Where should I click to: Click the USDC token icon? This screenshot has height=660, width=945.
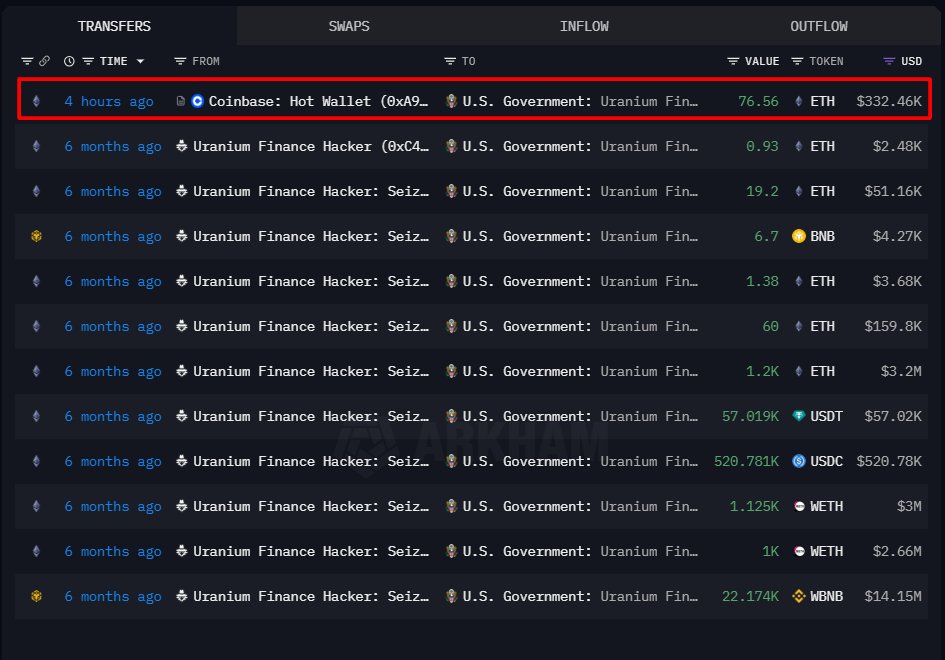point(799,462)
